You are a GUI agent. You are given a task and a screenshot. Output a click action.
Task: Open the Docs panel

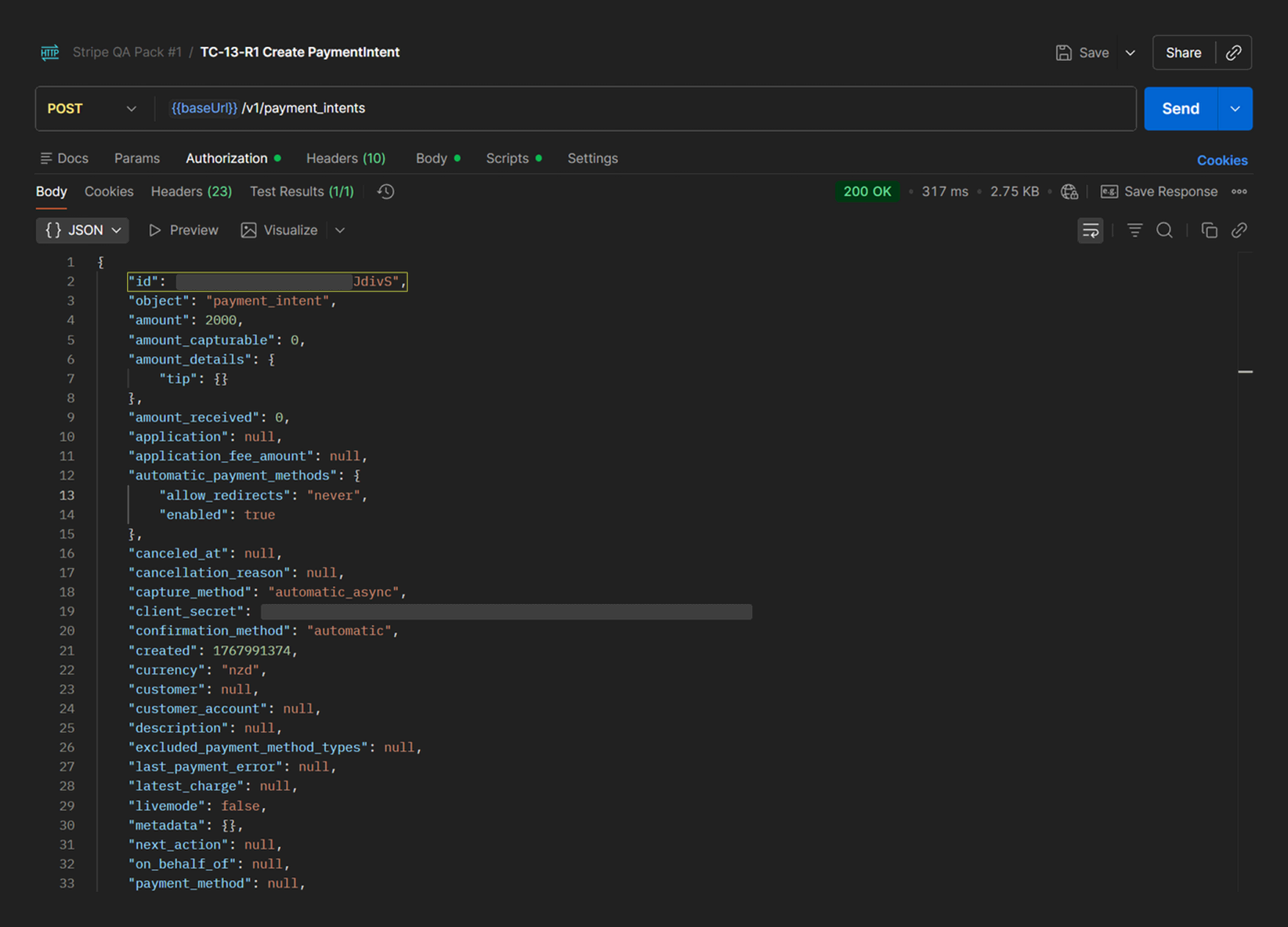pyautogui.click(x=64, y=158)
